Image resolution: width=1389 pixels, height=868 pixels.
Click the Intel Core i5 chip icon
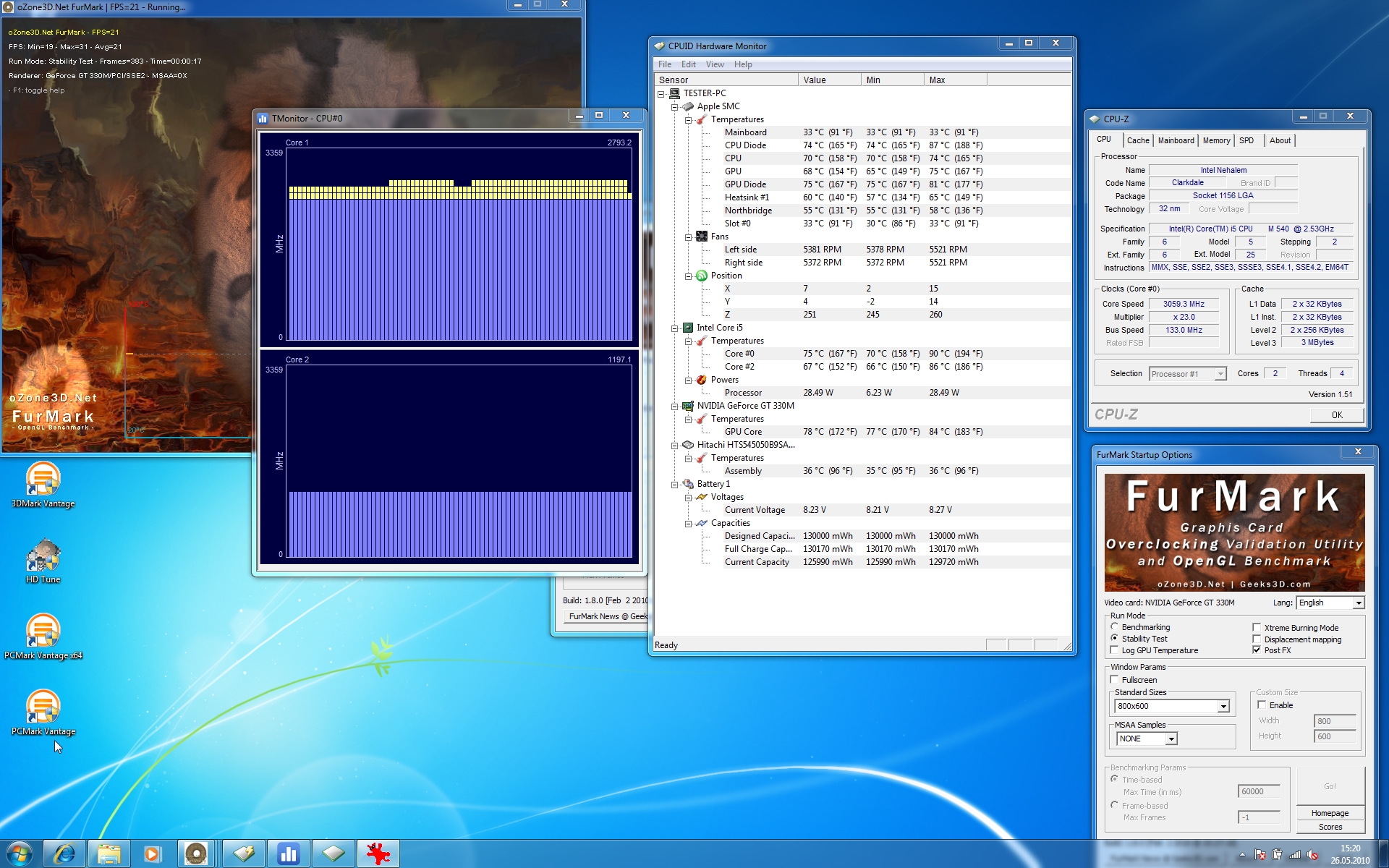688,328
